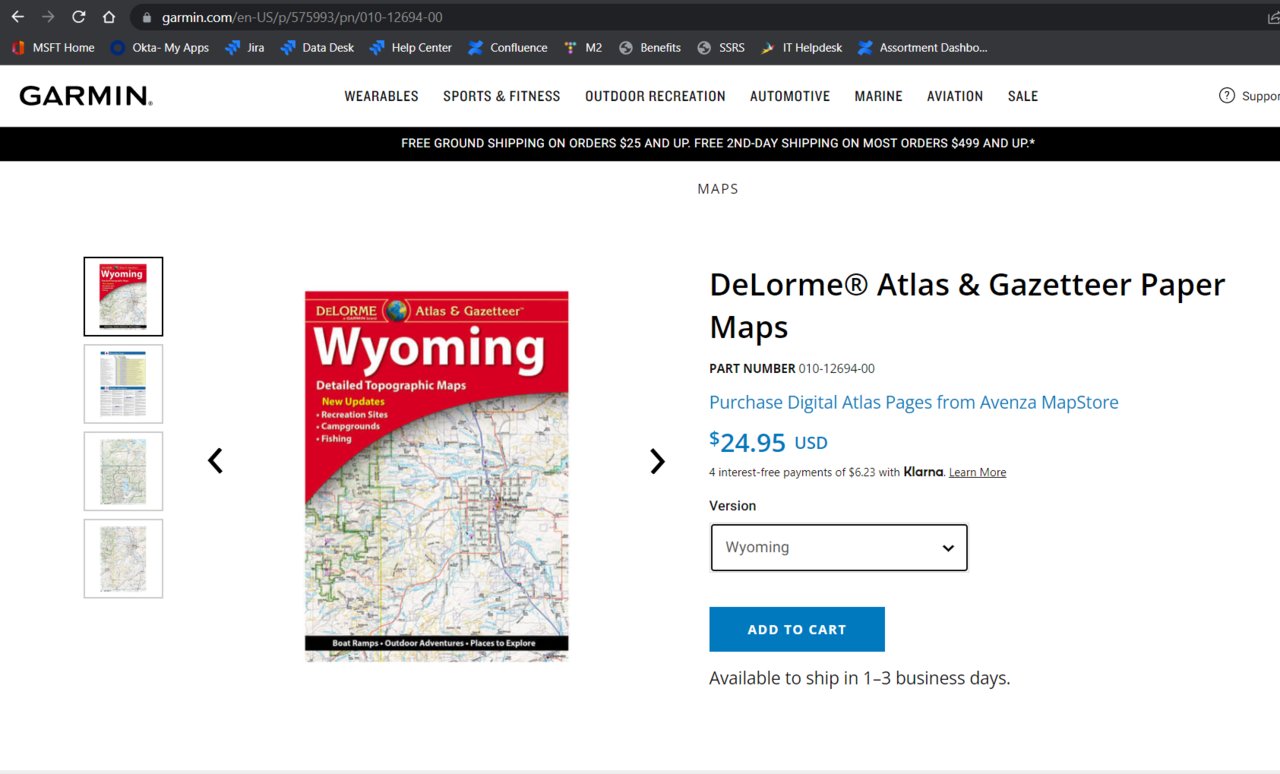Show the previous product image

215,461
